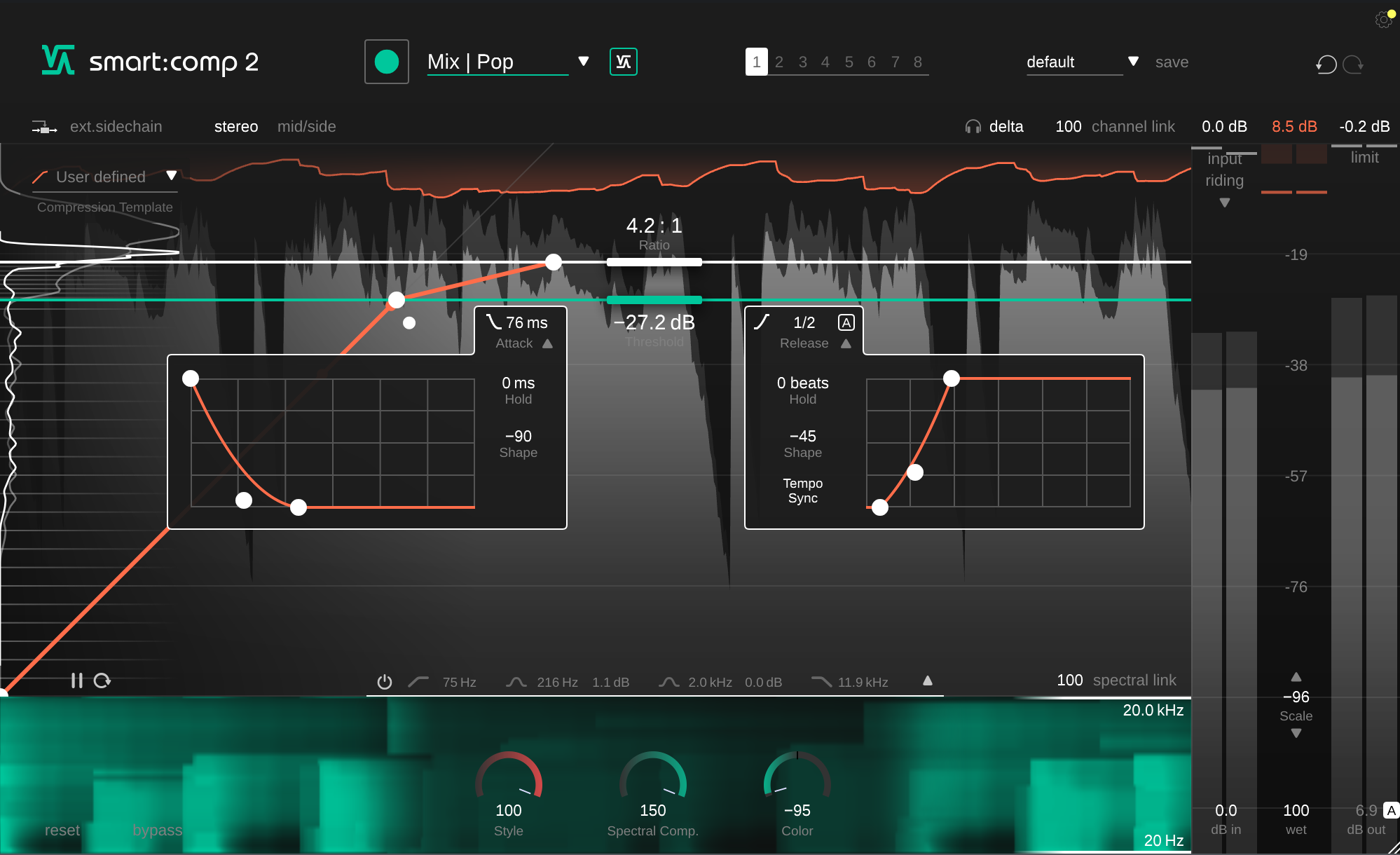Click the ext.sidechain routing icon

click(43, 126)
